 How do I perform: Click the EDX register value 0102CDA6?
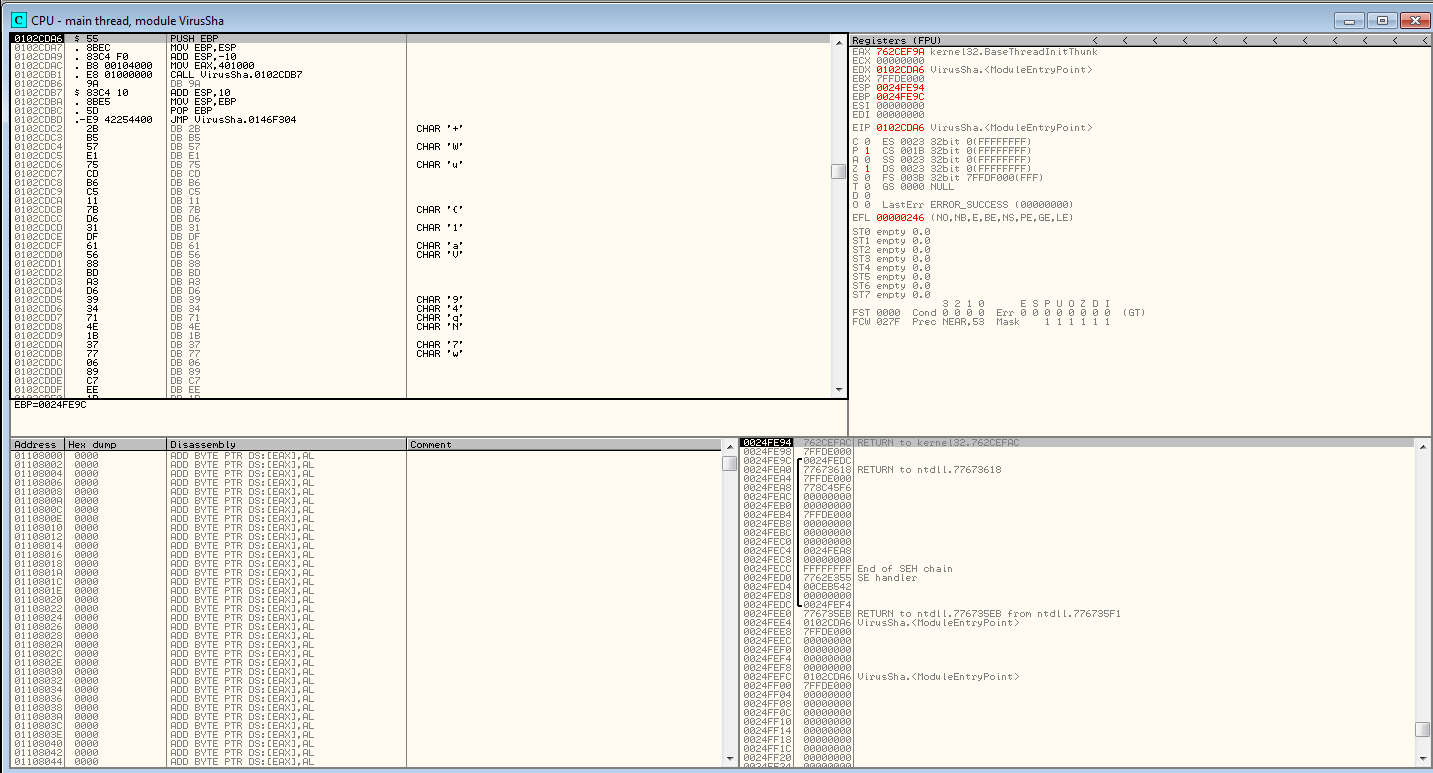click(x=900, y=70)
